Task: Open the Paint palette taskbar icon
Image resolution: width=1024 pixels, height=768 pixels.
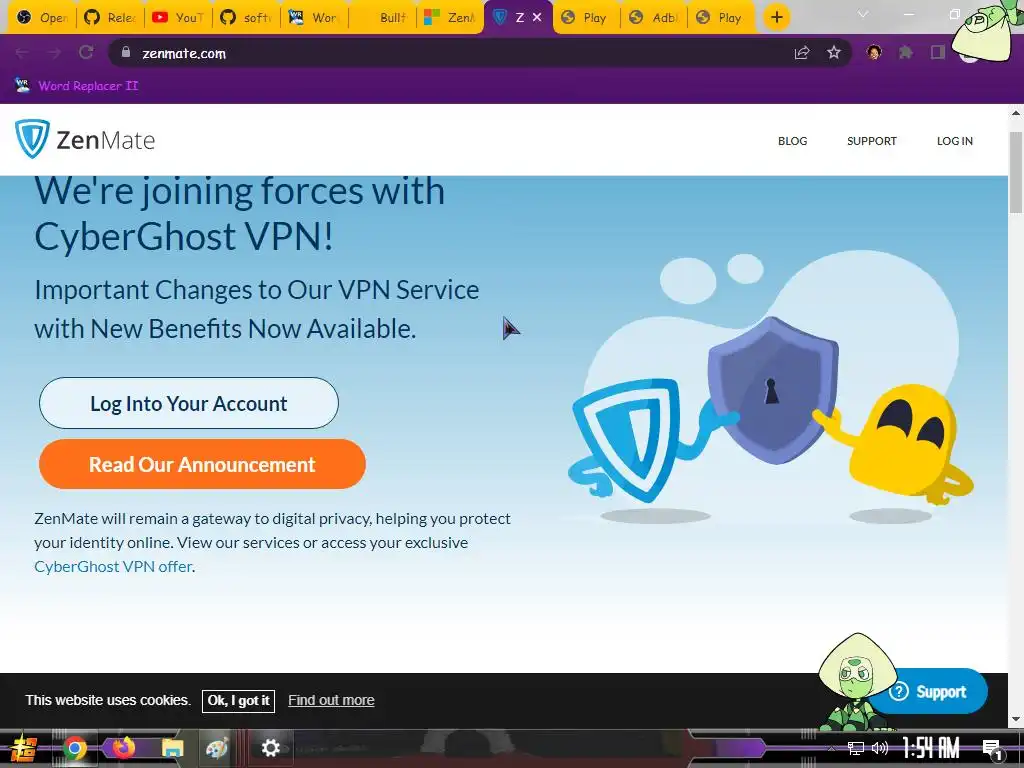Action: (217, 748)
